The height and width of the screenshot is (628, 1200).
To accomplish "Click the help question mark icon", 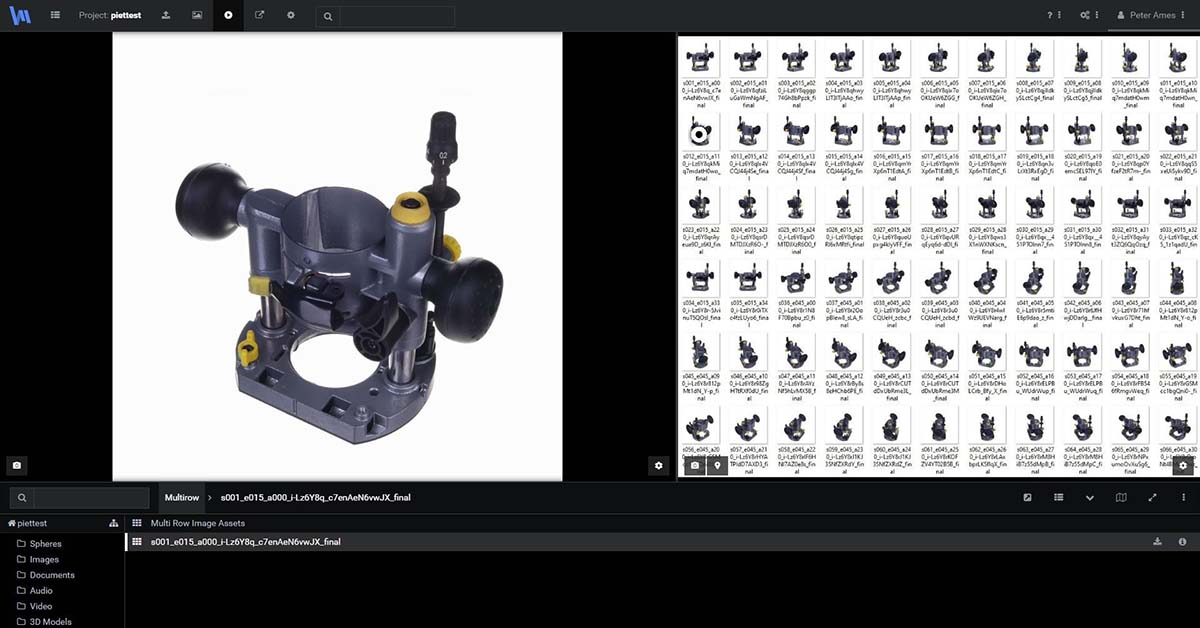I will click(x=1048, y=15).
